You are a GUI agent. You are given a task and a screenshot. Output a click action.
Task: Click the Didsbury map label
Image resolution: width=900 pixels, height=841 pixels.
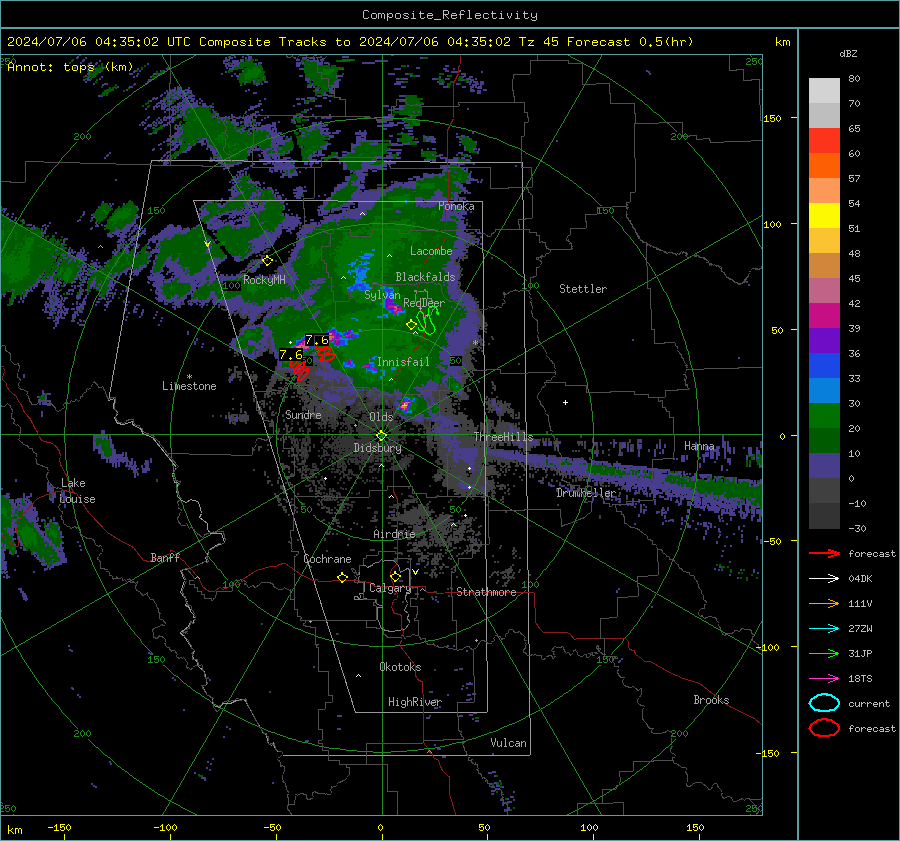pyautogui.click(x=378, y=448)
